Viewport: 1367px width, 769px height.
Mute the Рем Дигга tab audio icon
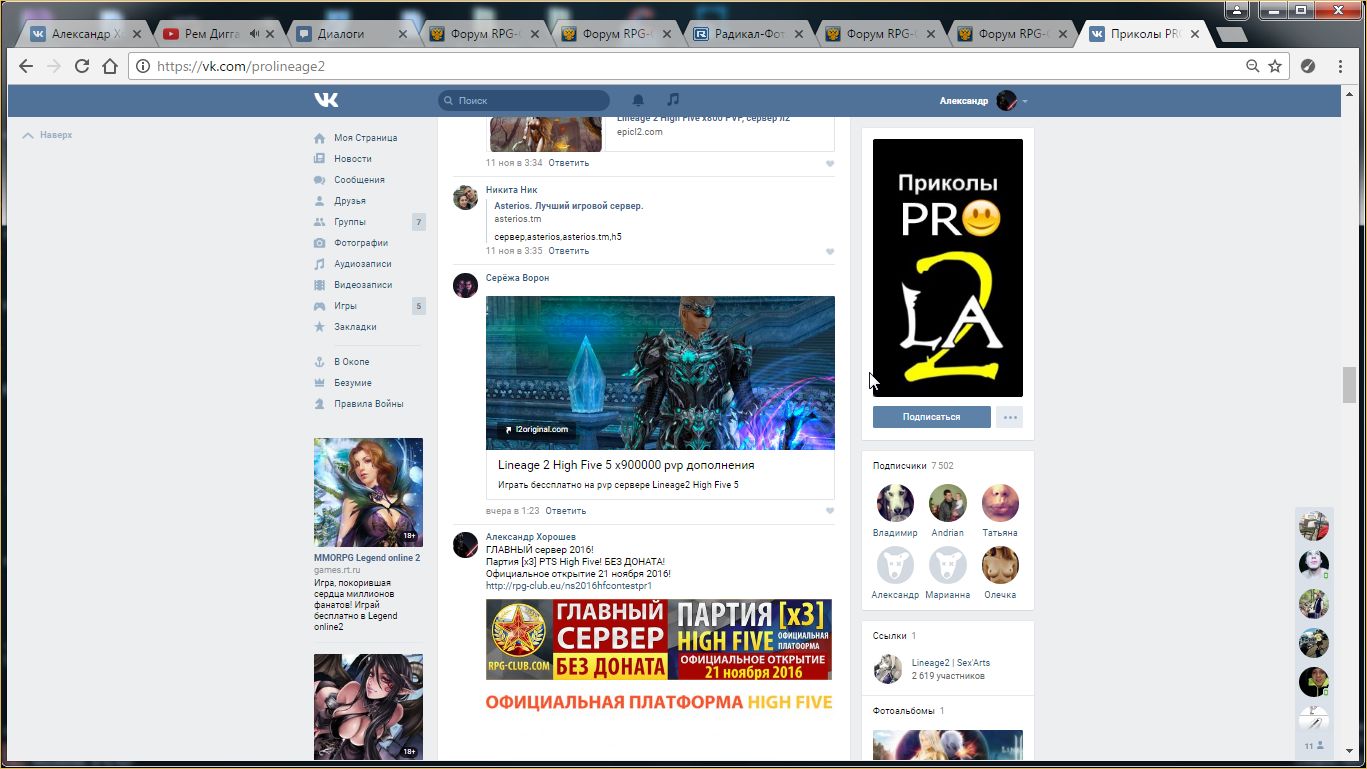pyautogui.click(x=255, y=34)
